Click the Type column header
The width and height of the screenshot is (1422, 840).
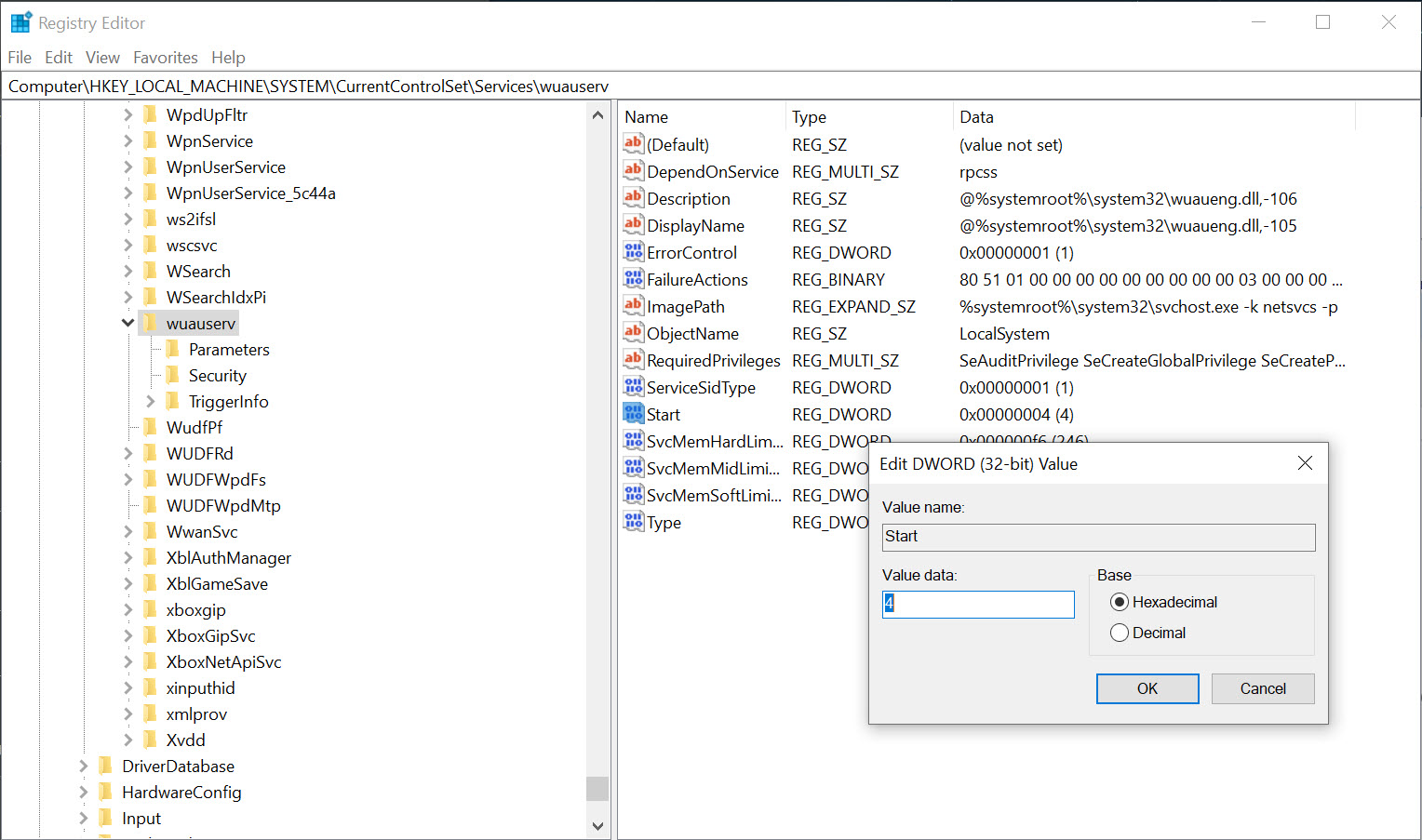coord(870,116)
